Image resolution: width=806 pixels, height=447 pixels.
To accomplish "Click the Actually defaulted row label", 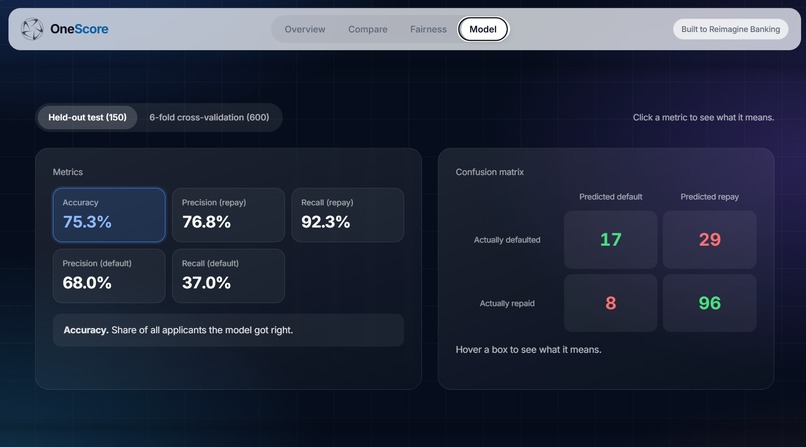I will point(507,240).
